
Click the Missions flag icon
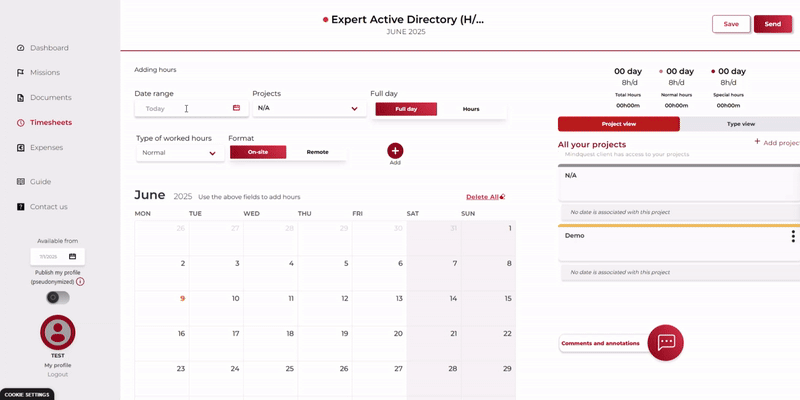[x=20, y=72]
